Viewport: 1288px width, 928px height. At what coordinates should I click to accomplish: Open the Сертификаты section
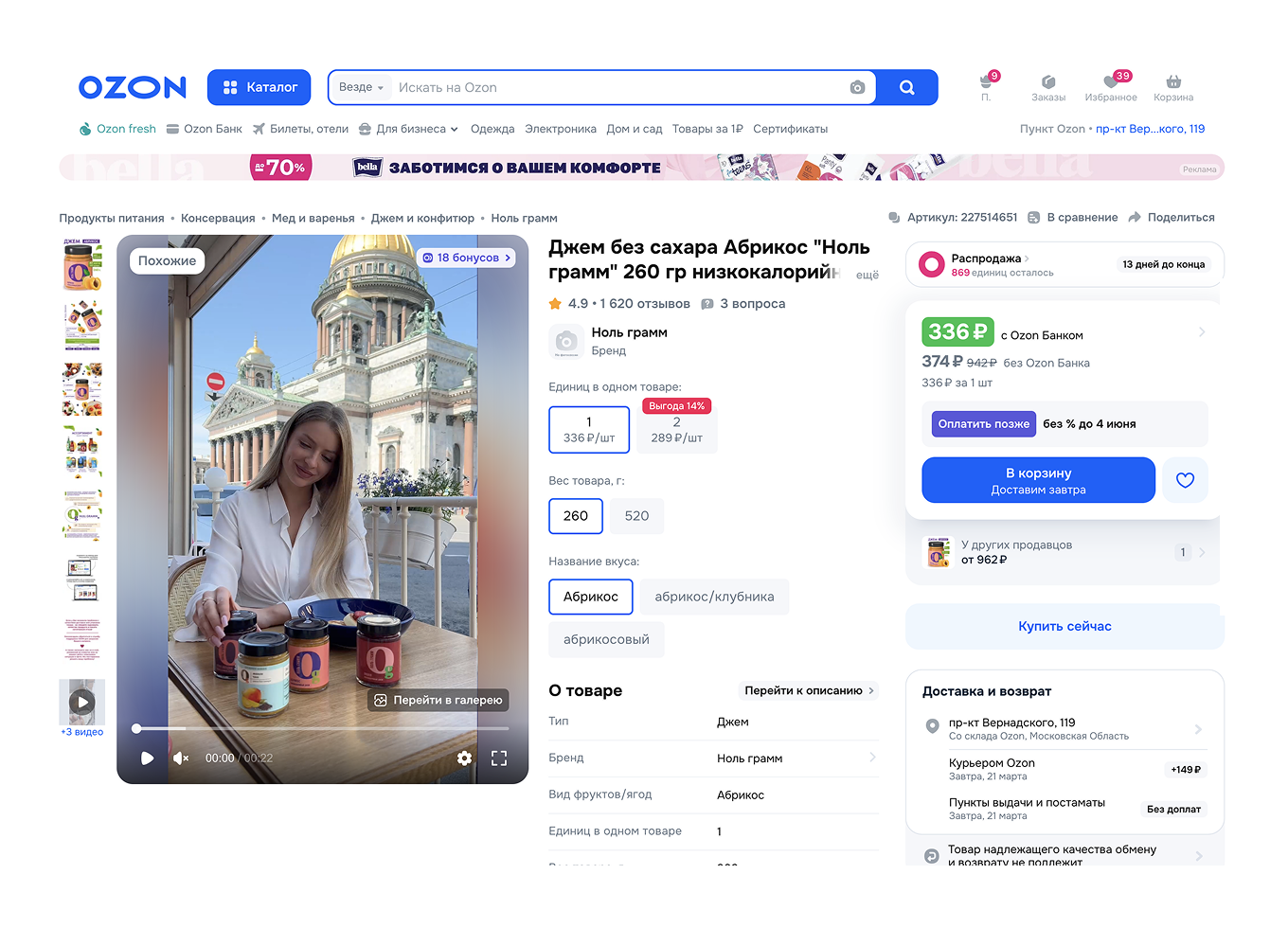point(791,129)
